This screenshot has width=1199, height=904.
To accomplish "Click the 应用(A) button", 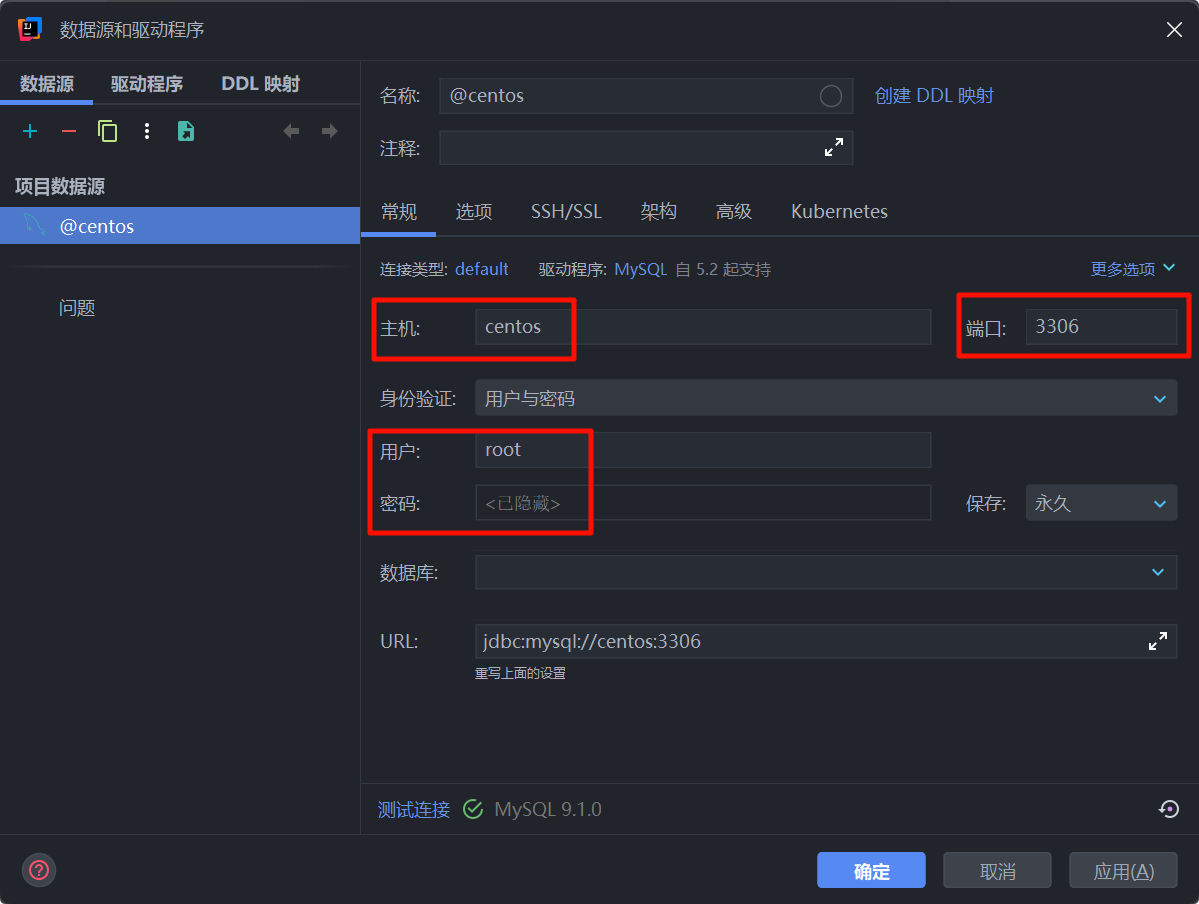I will (x=1123, y=870).
